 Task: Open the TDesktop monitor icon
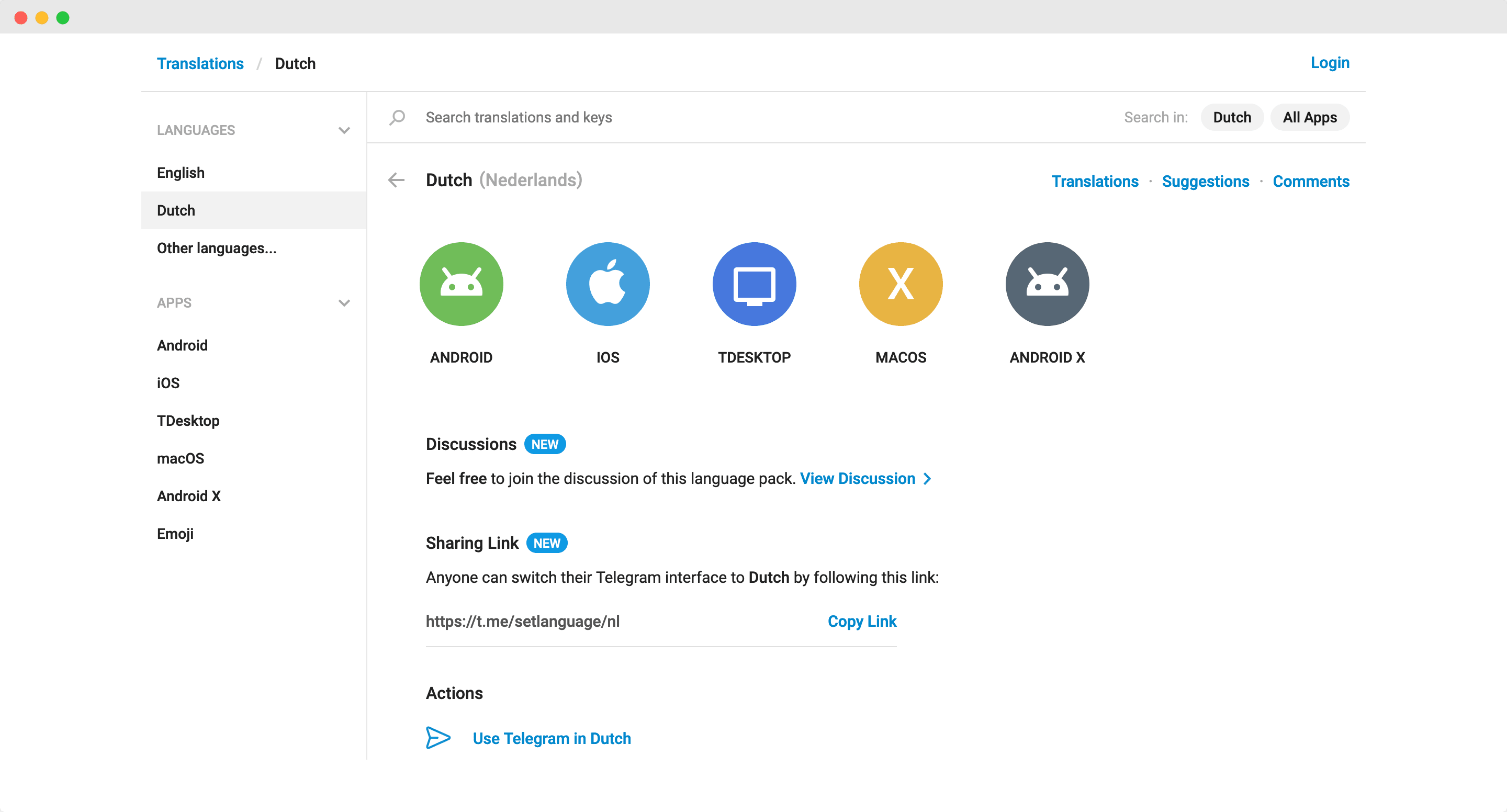pos(754,284)
